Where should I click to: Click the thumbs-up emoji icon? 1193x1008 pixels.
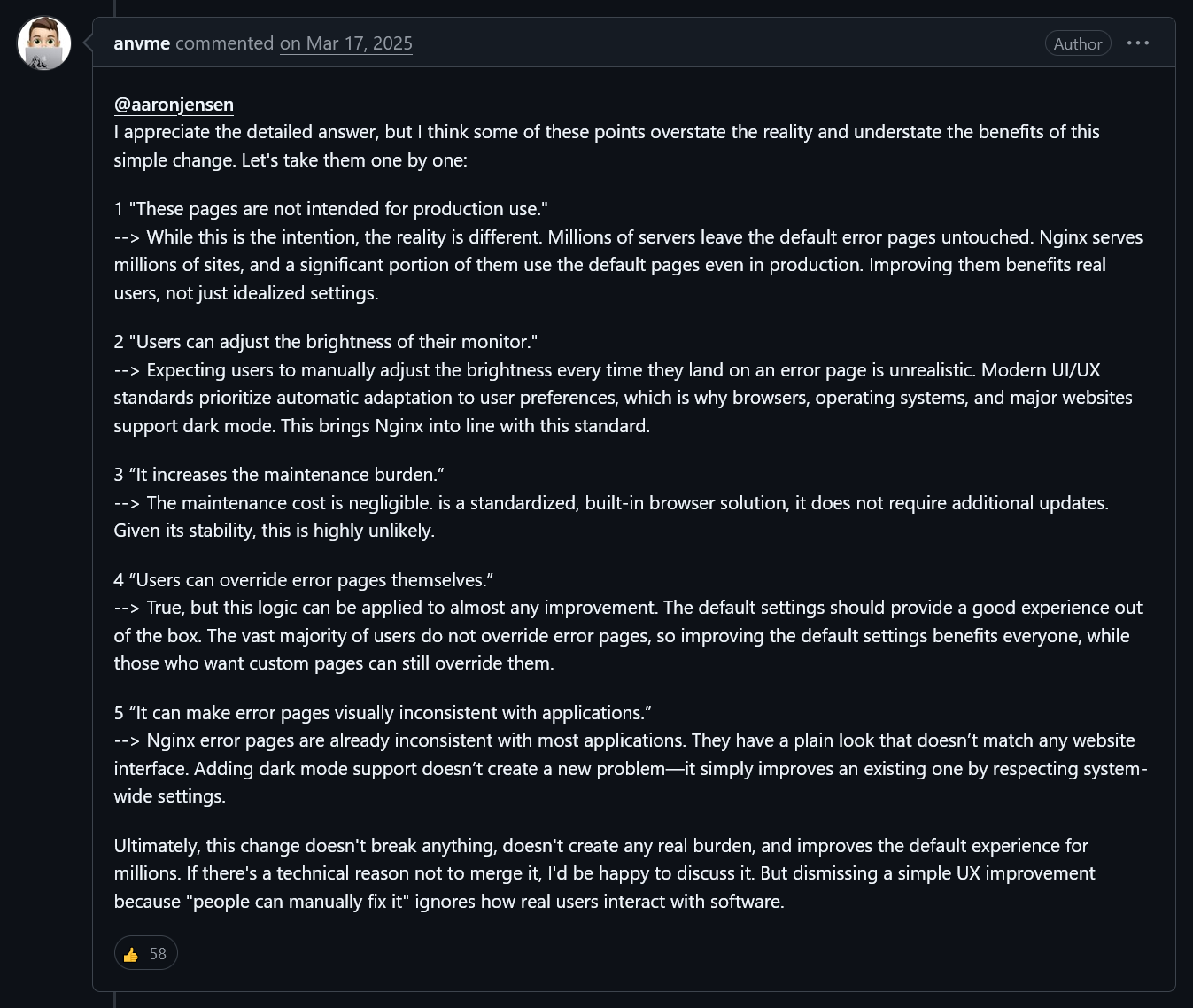click(x=131, y=954)
